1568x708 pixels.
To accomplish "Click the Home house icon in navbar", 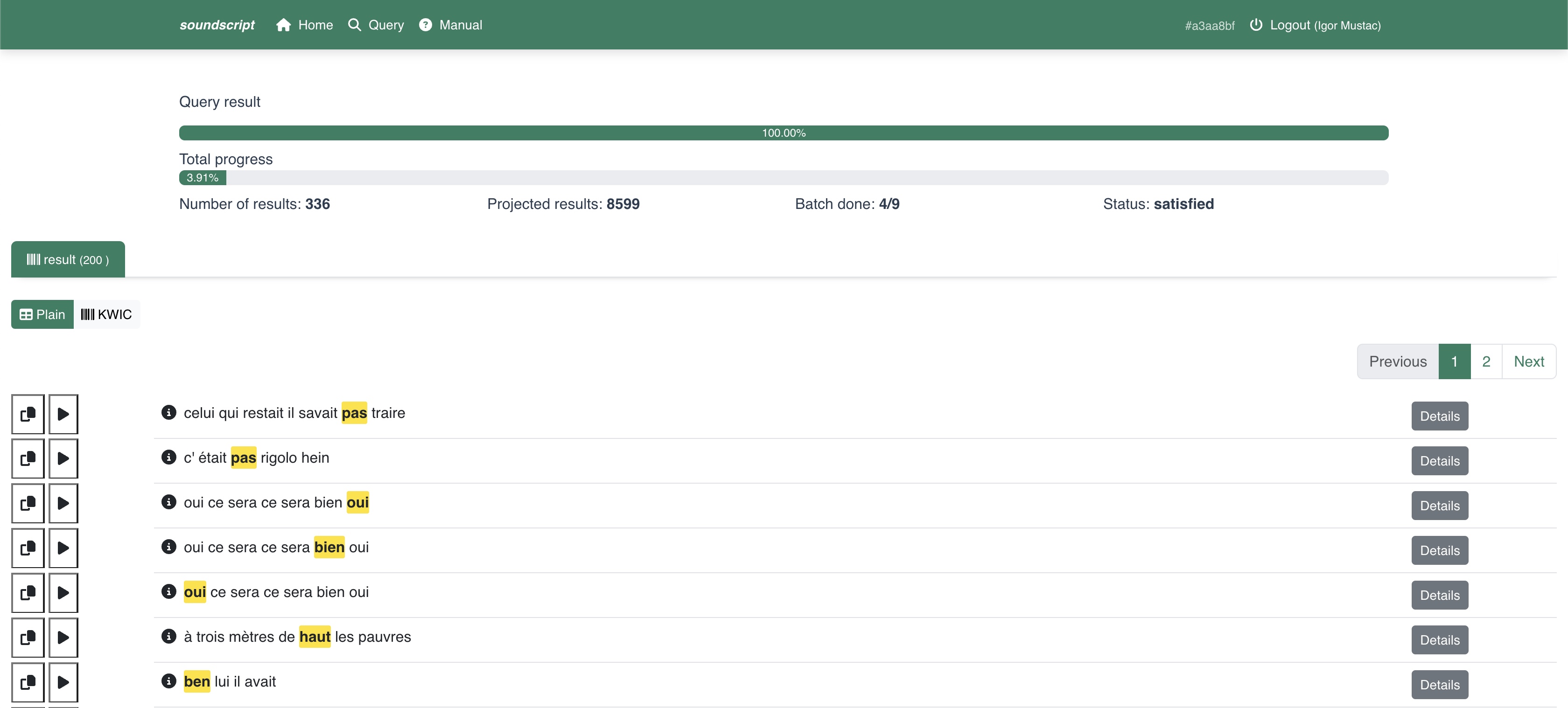I will [283, 25].
